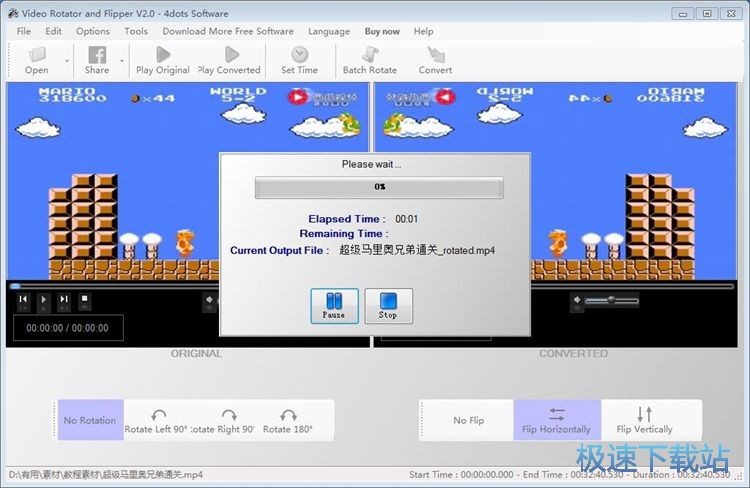This screenshot has height=488, width=750.
Task: Click the Buy now menu item
Action: coord(382,31)
